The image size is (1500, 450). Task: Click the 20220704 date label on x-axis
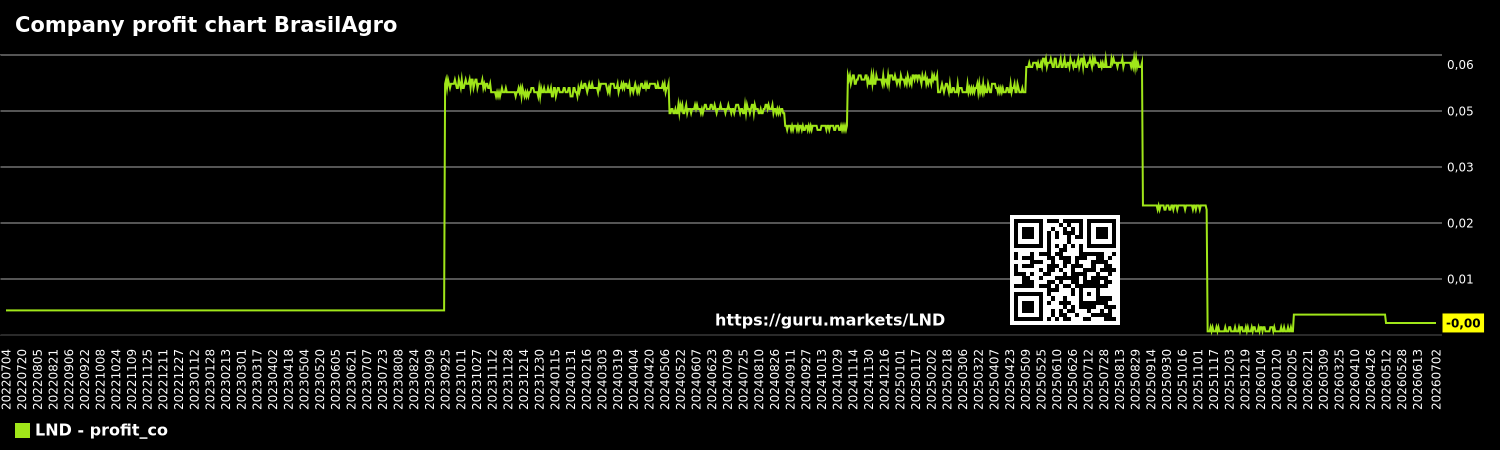tap(7, 379)
